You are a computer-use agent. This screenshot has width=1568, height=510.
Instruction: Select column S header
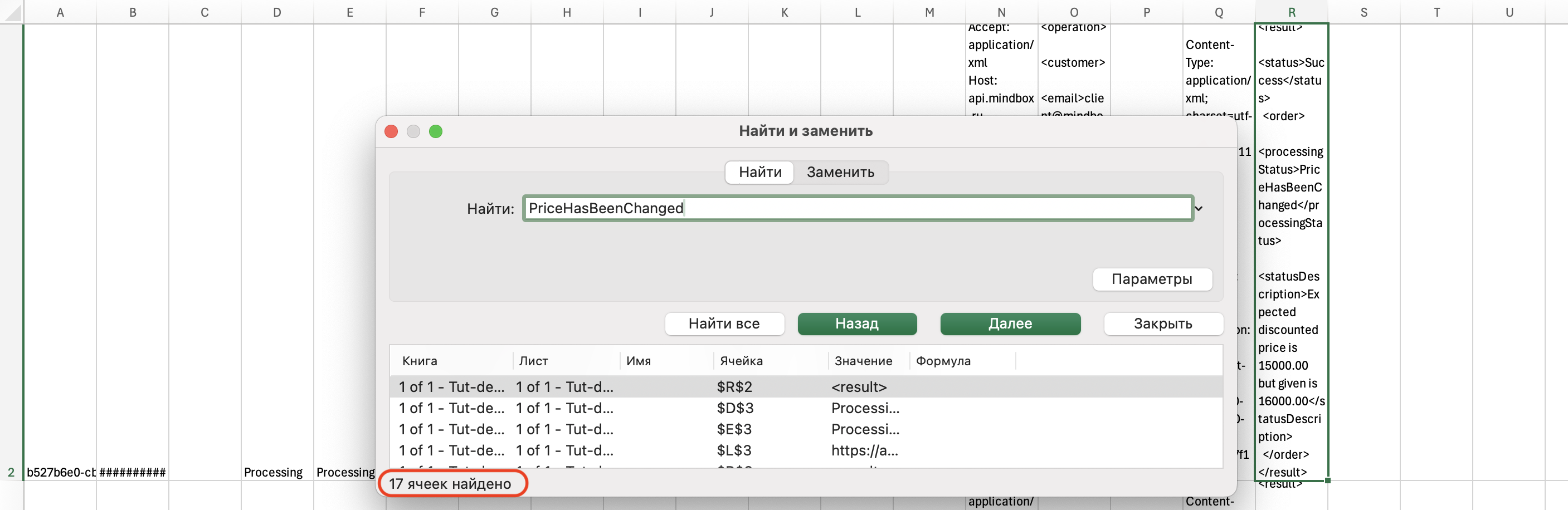click(1364, 12)
